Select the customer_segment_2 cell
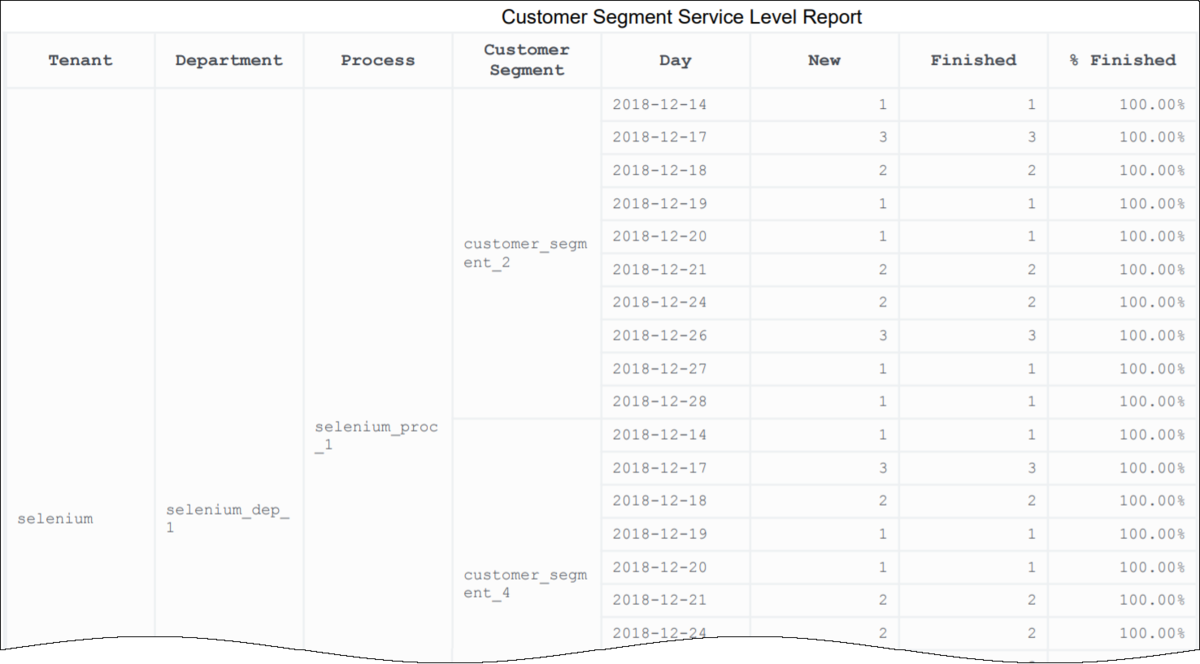Screen dimensions: 1200x664 tap(527, 253)
